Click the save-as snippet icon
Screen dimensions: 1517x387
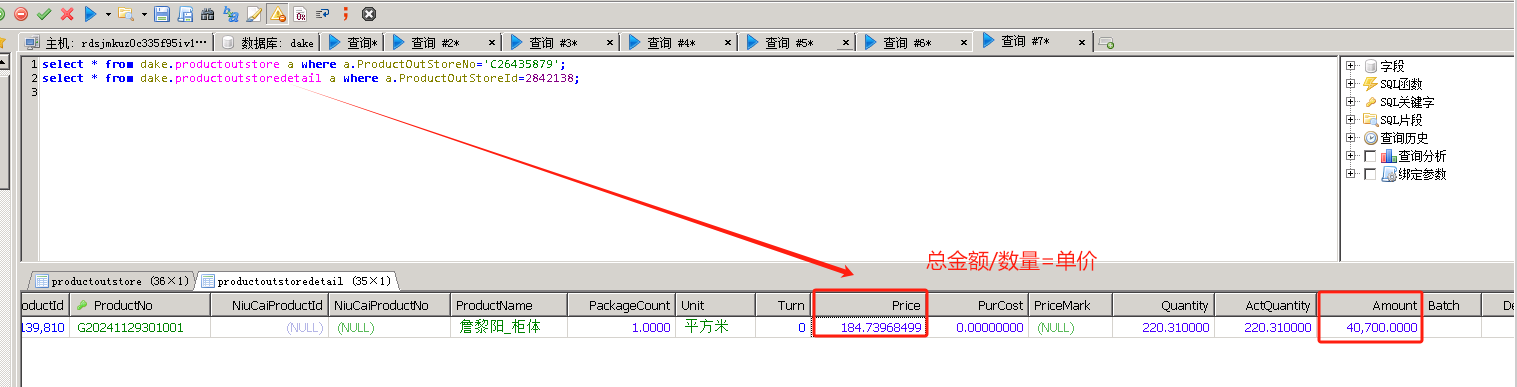(x=185, y=14)
